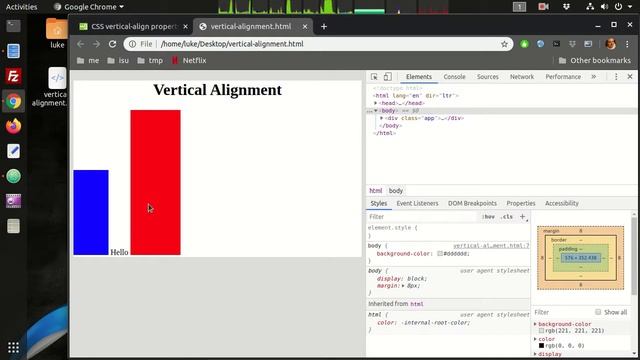This screenshot has width=640, height=360.
Task: Click the site information icon in address bar
Action: tap(132, 44)
